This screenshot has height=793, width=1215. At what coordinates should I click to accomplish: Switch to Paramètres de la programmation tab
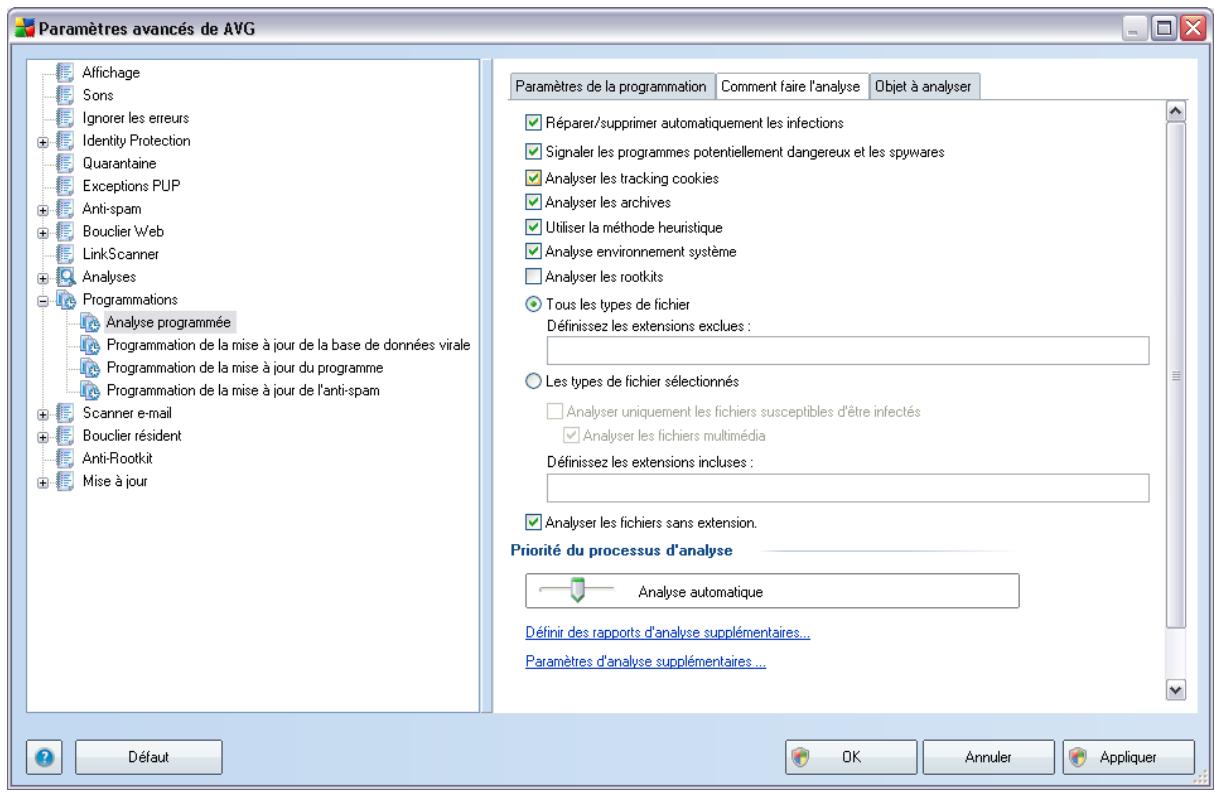pos(611,86)
